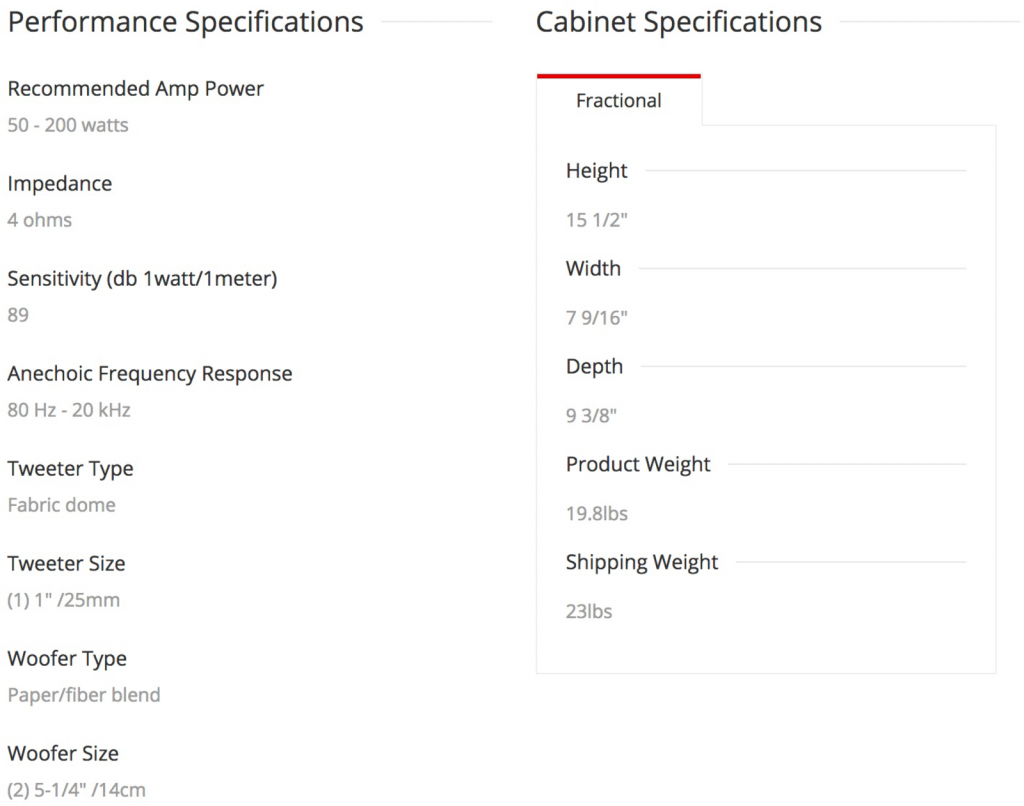1024x806 pixels.
Task: Click the Performance Specifications heading
Action: [186, 22]
